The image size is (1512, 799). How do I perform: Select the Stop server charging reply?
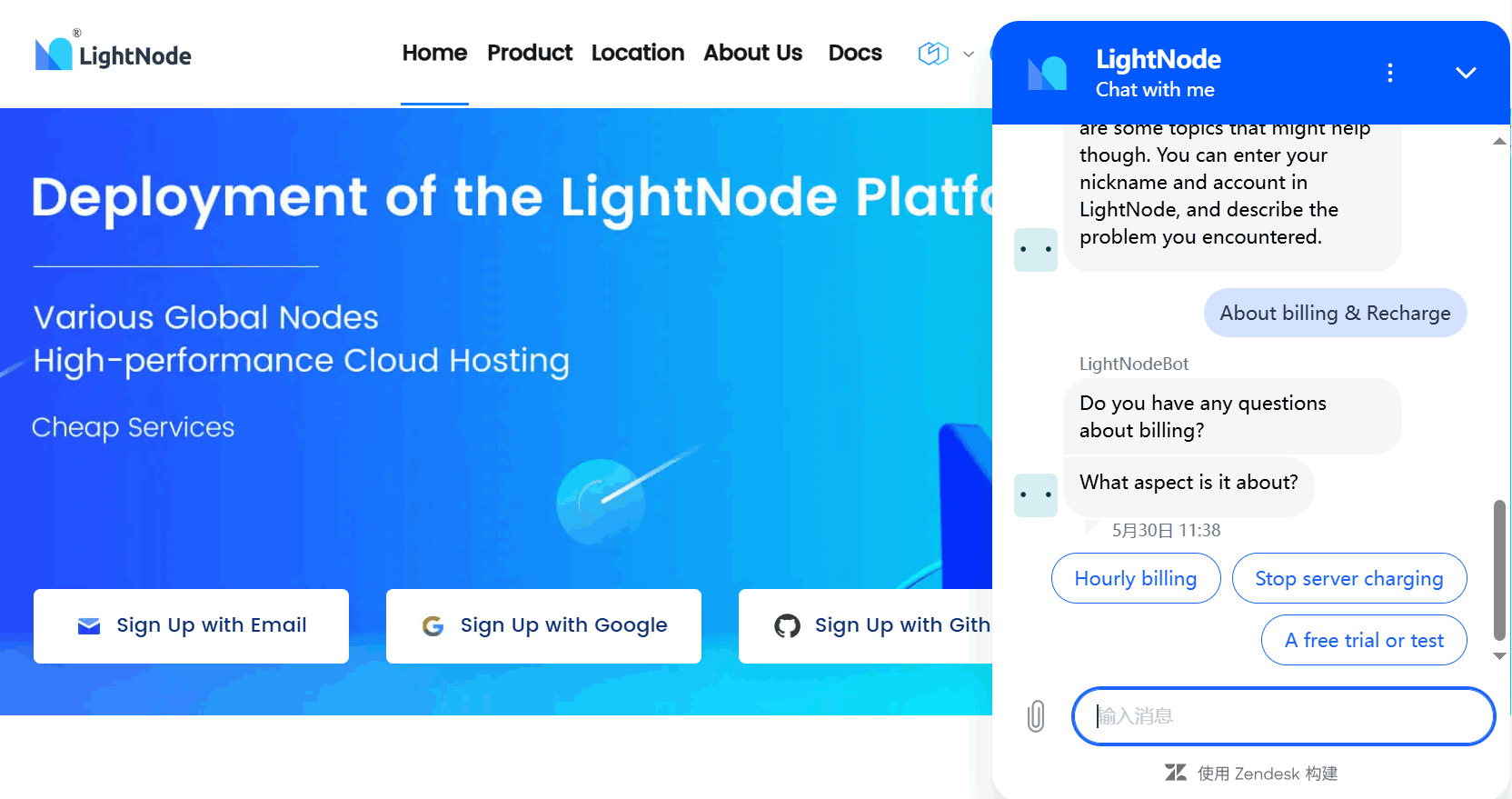tap(1349, 578)
